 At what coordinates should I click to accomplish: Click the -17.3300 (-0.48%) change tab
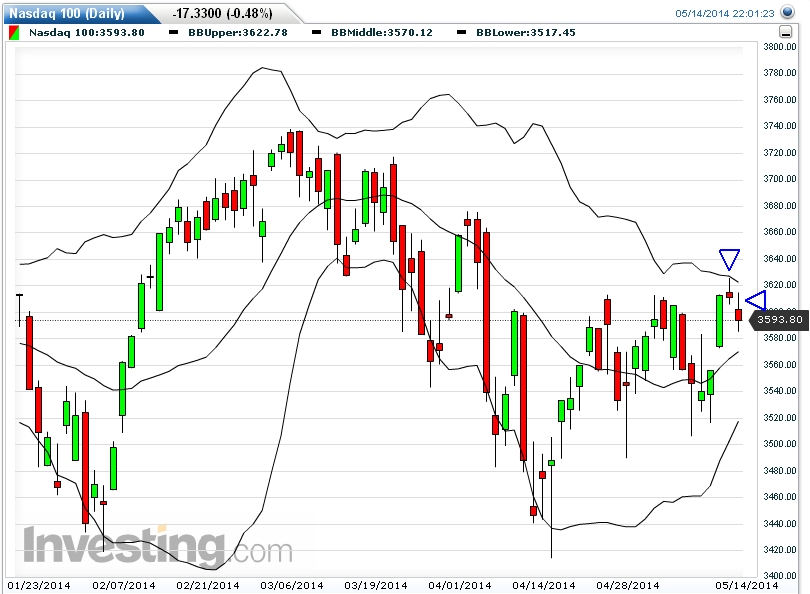tap(223, 13)
